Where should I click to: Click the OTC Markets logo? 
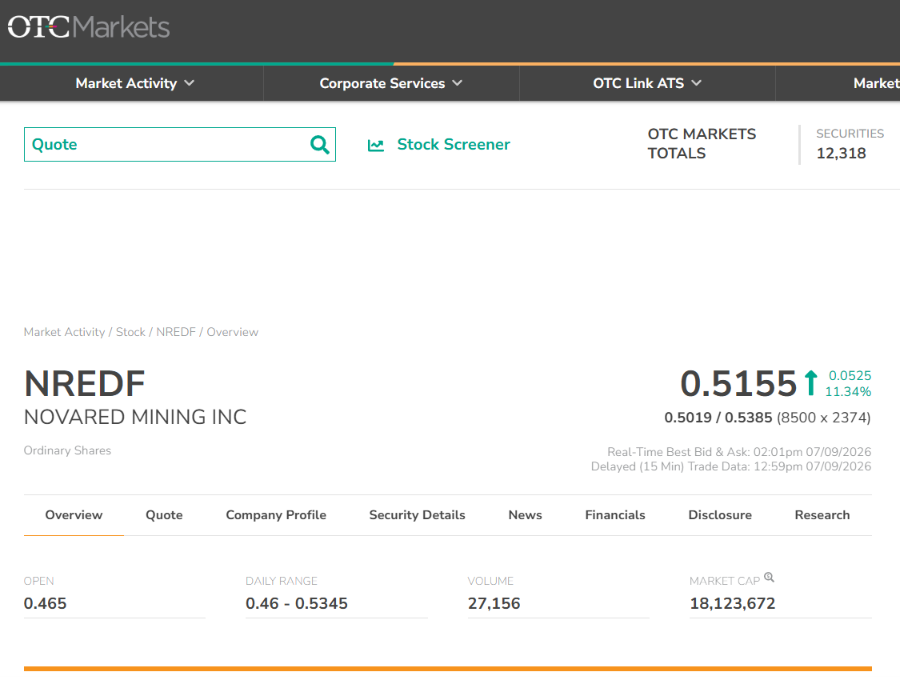[88, 27]
